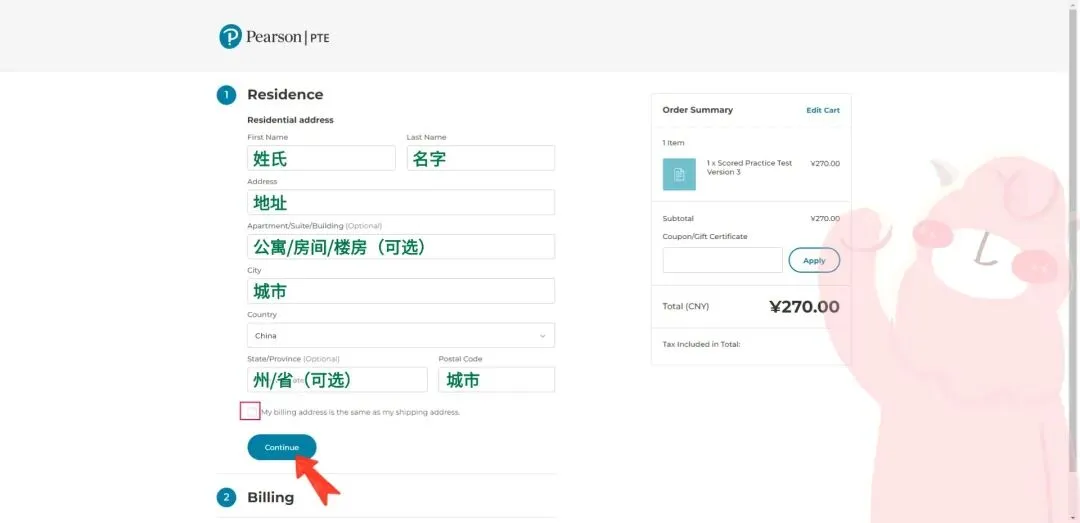Image resolution: width=1080 pixels, height=523 pixels.
Task: Click the '¥270.00' total amount
Action: 804,307
